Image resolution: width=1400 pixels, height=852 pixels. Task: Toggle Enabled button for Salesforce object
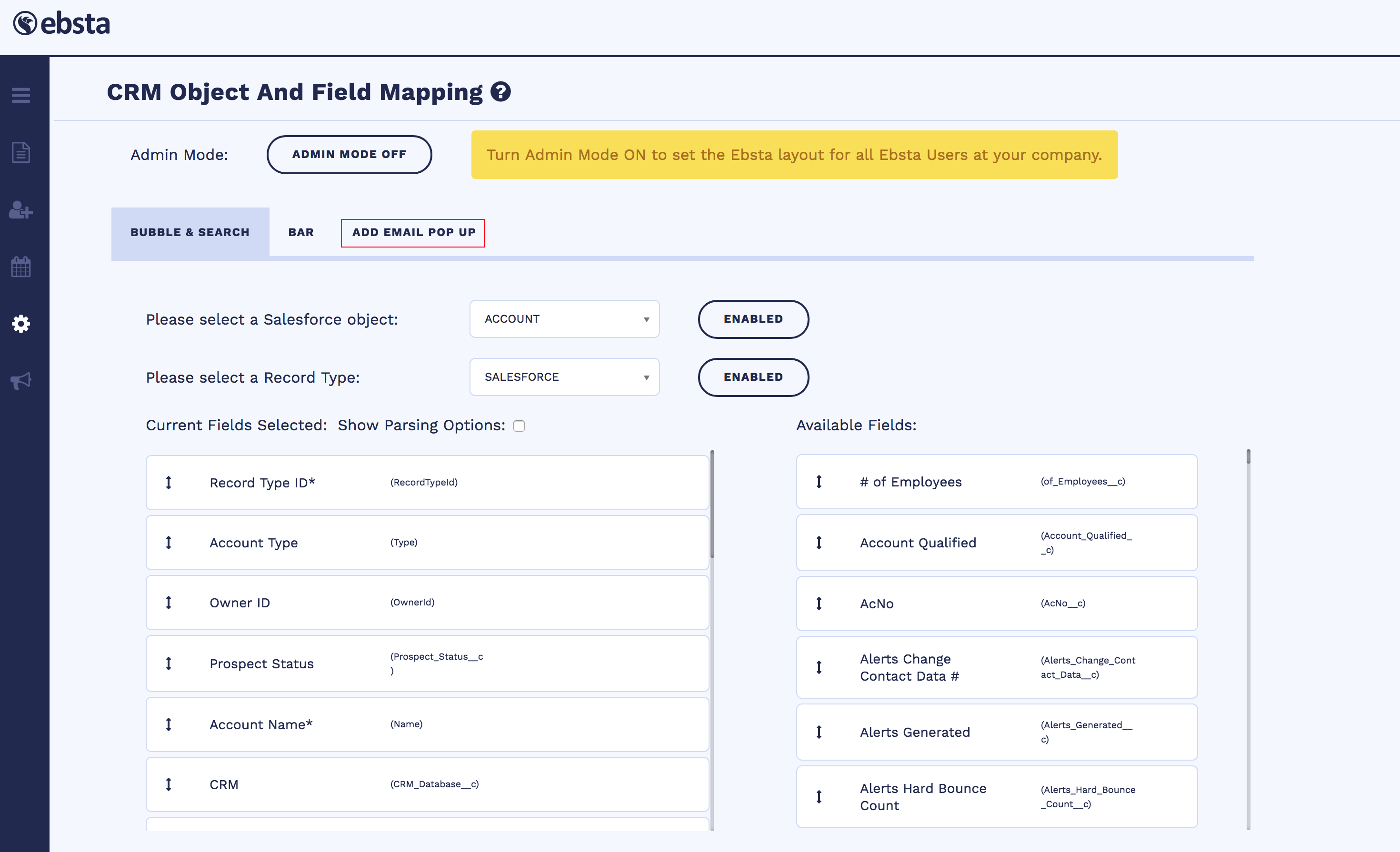(753, 319)
